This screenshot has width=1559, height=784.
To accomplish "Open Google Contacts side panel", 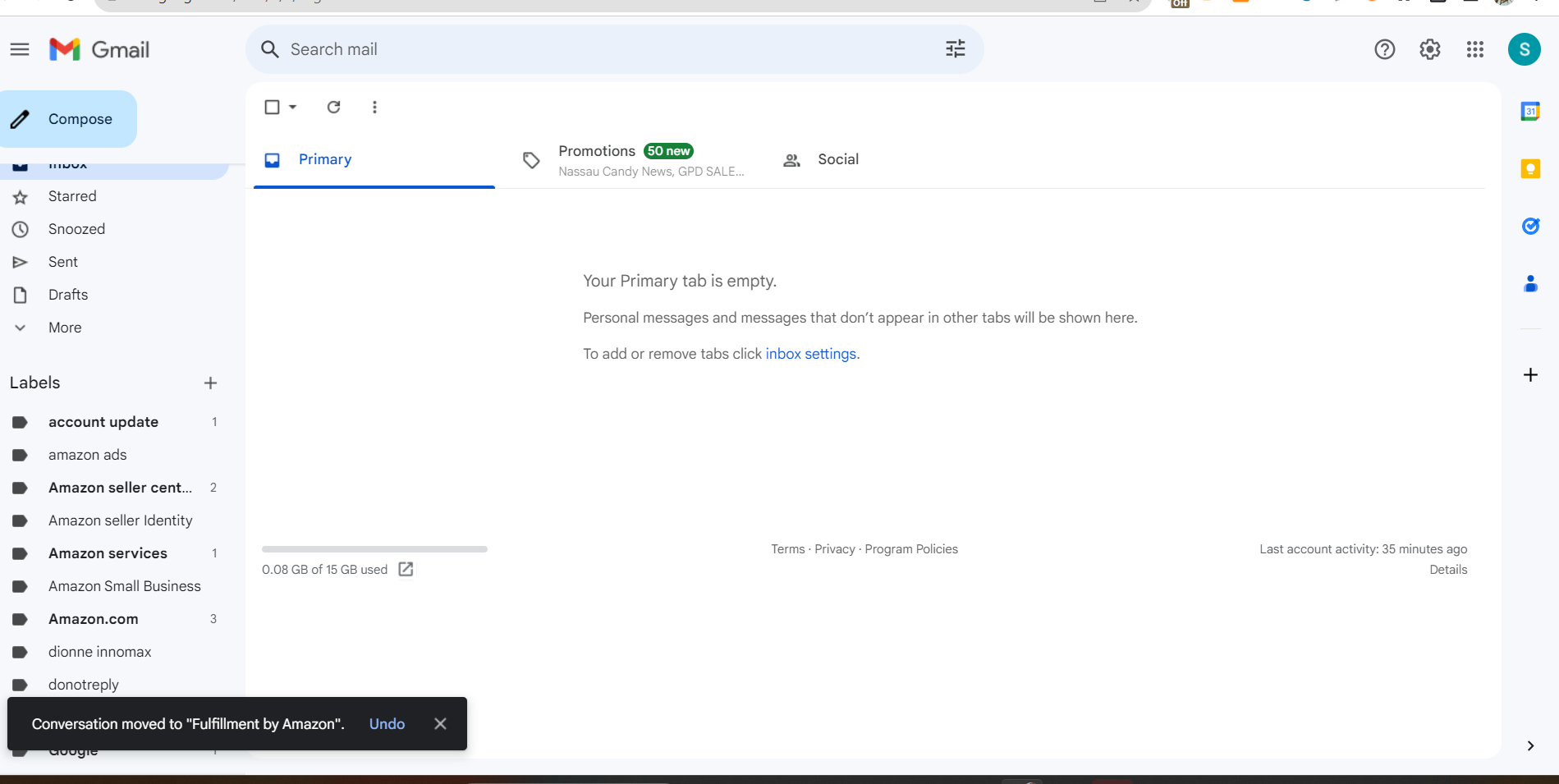I will point(1530,284).
